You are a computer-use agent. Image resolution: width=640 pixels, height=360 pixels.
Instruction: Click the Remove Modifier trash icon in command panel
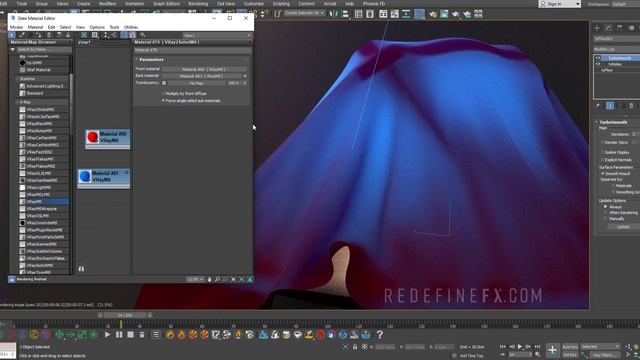(631, 105)
